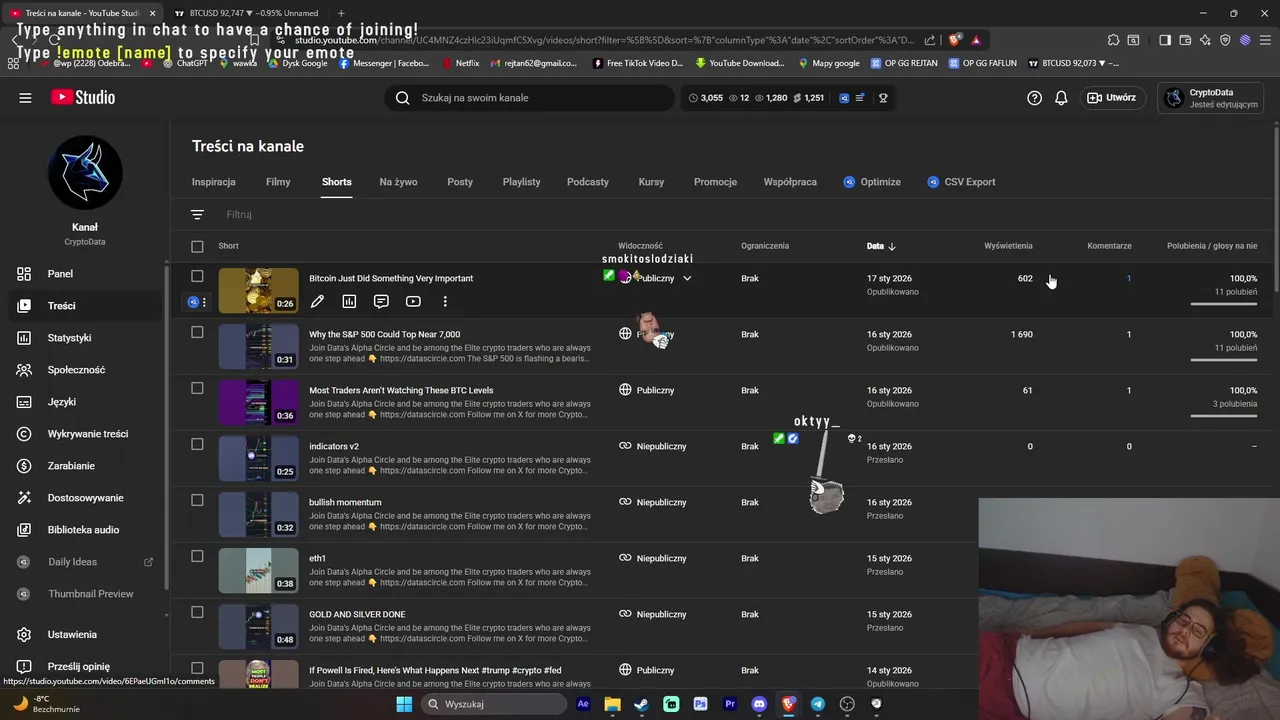Tick checkbox for If Powell Is Fired short
1280x720 pixels.
click(197, 668)
